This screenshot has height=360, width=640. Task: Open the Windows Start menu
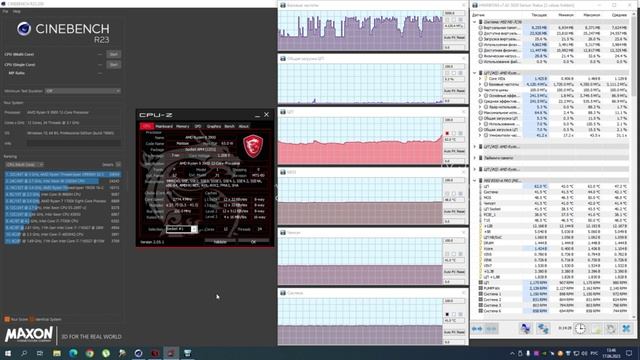[8, 353]
